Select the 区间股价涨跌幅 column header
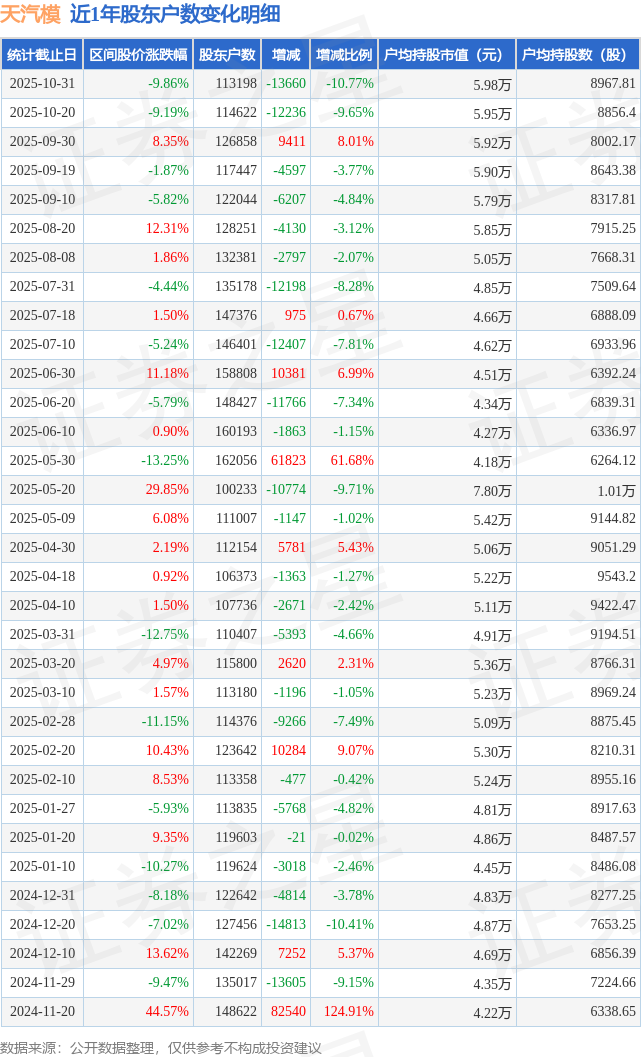 137,55
